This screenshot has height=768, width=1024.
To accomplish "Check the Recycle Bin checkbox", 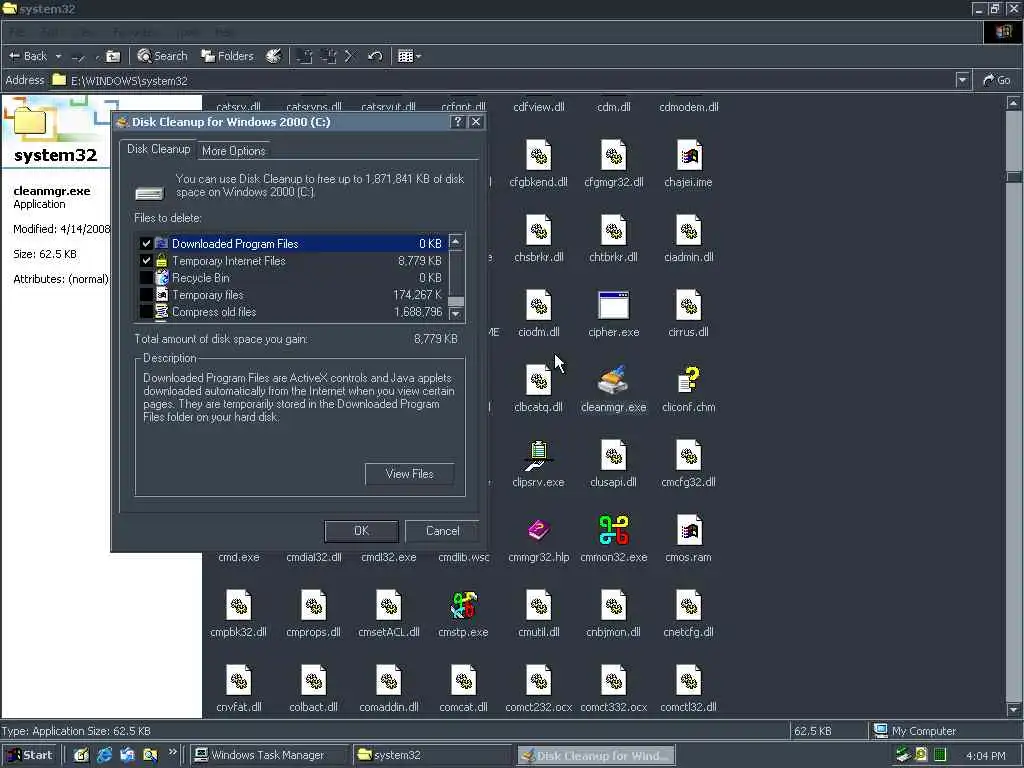I will [x=146, y=278].
